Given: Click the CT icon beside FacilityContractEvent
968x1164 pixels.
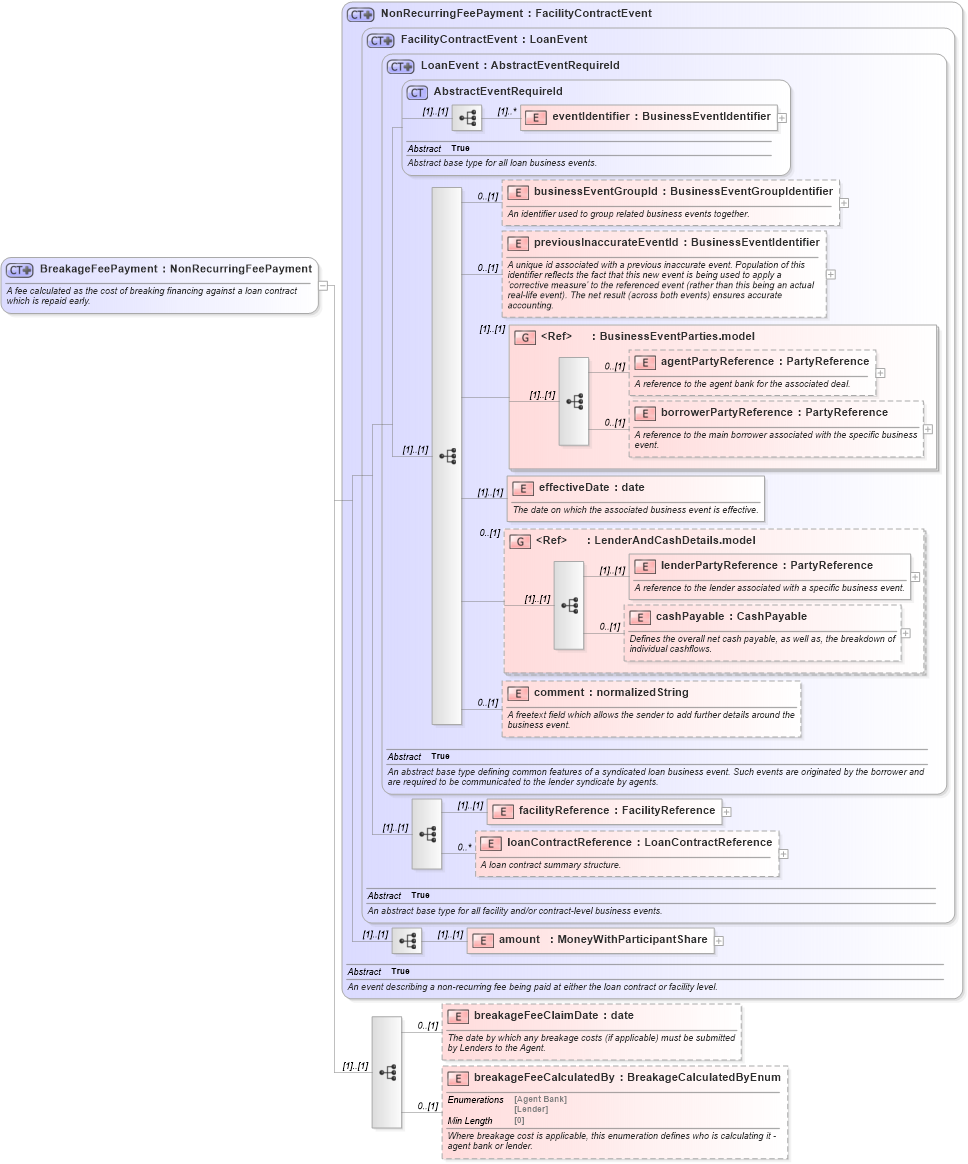Looking at the screenshot, I should tap(381, 40).
